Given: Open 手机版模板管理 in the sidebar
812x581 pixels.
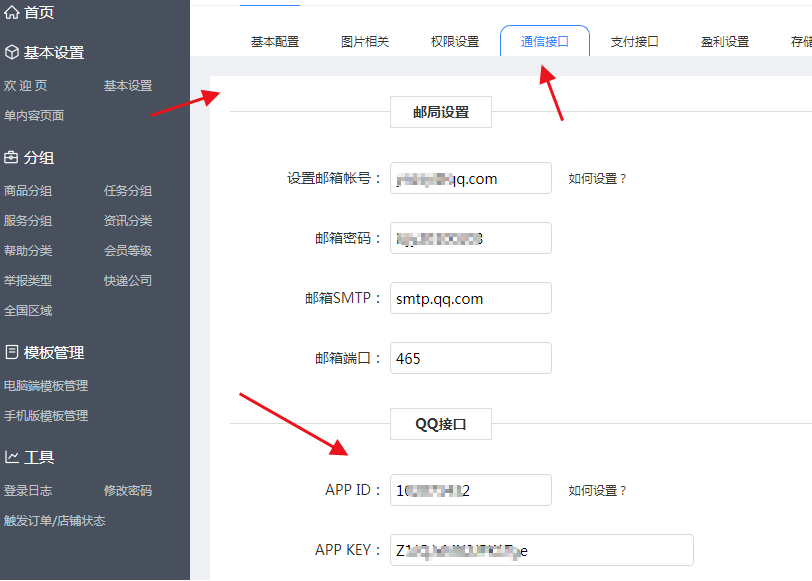Looking at the screenshot, I should click(46, 416).
